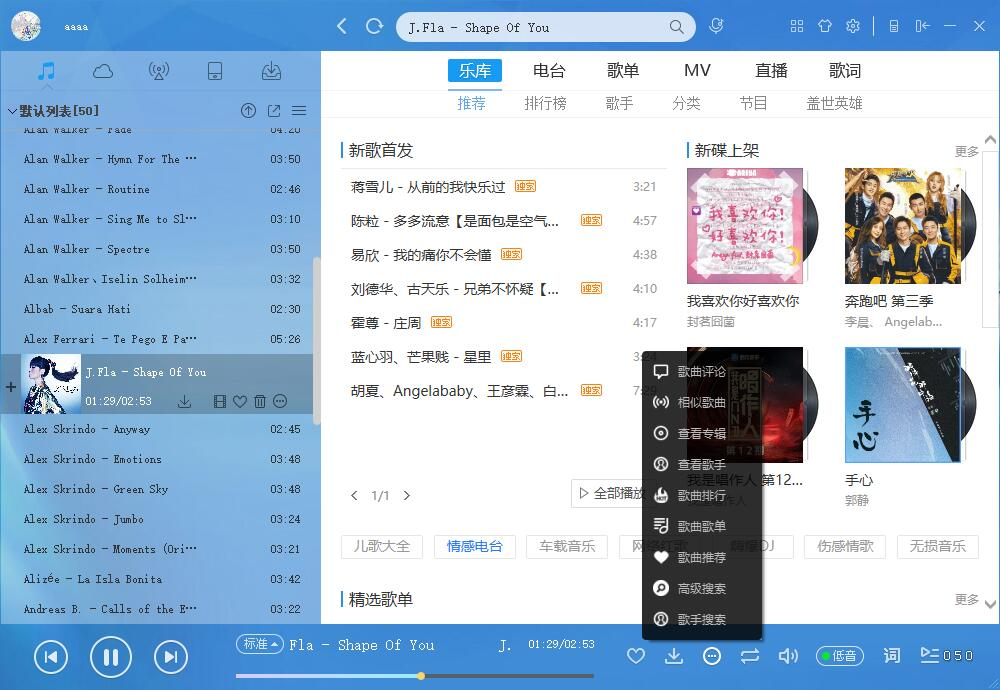Click the playlist panel scrollbar
This screenshot has width=1000, height=690.
click(316, 341)
